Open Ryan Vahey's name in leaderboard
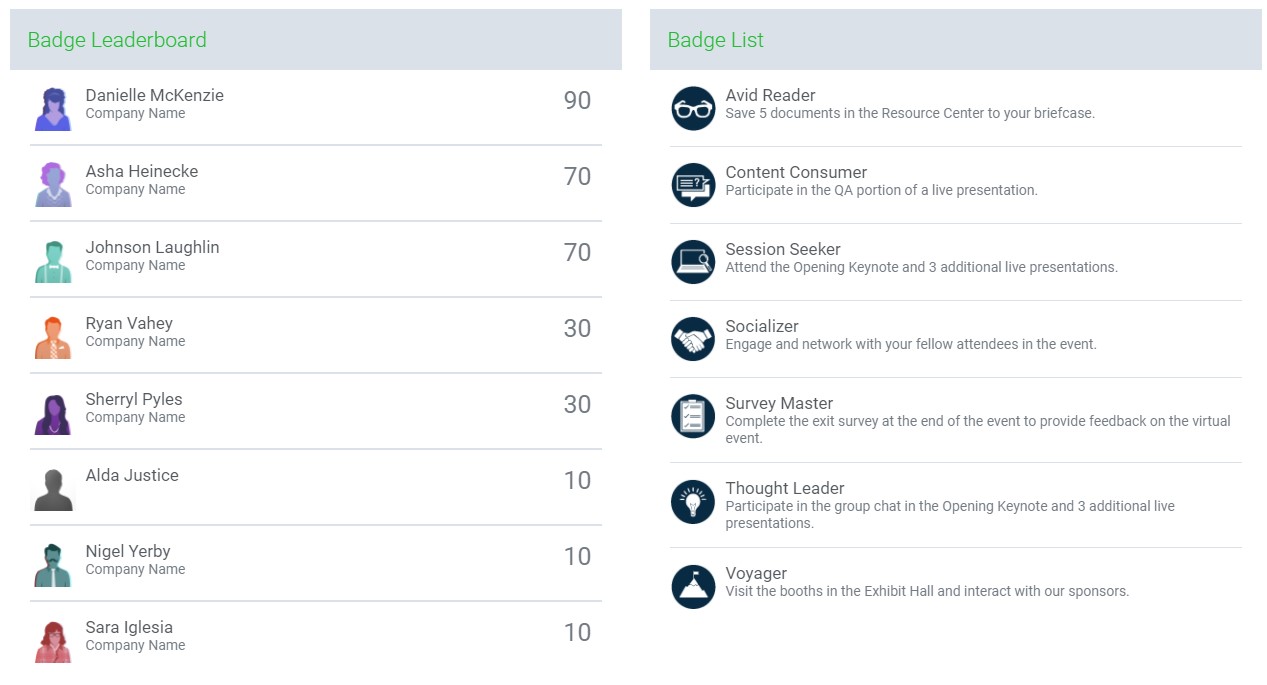Screen dimensions: 1267x685 click(x=129, y=323)
